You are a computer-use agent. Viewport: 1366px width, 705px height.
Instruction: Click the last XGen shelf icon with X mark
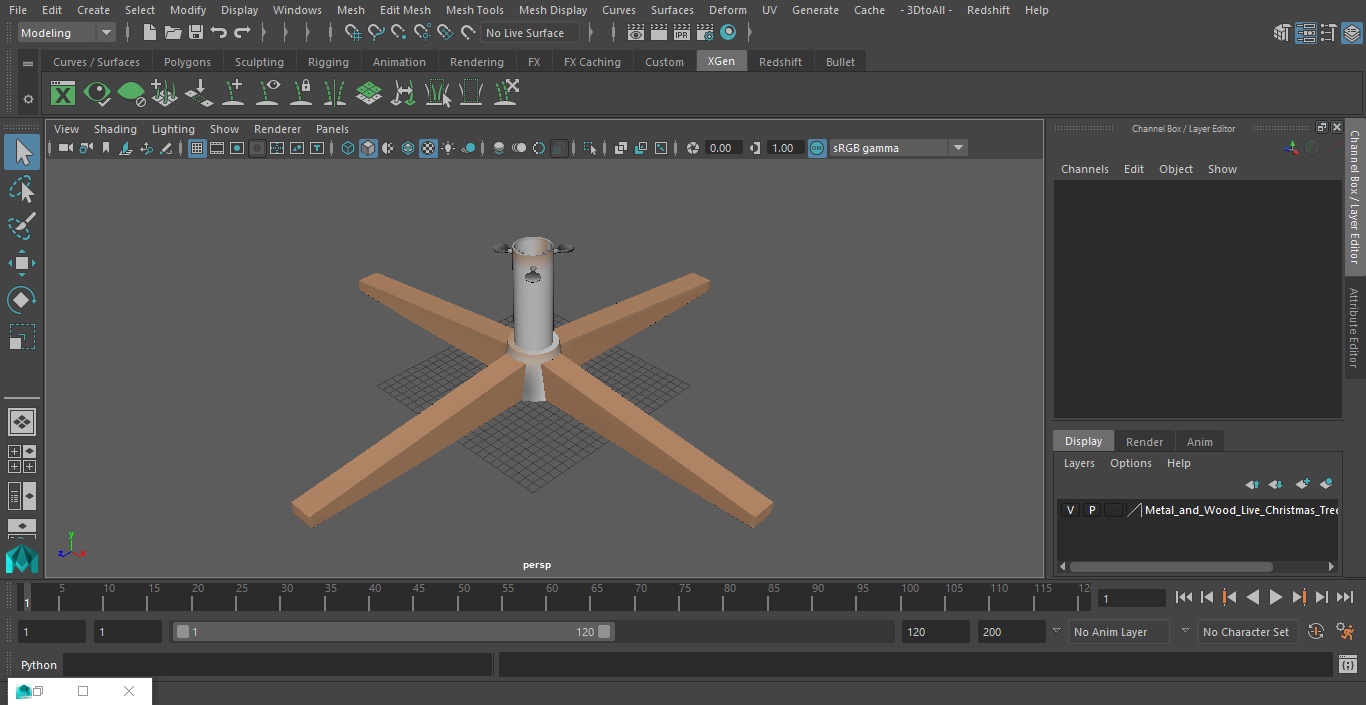[x=507, y=94]
